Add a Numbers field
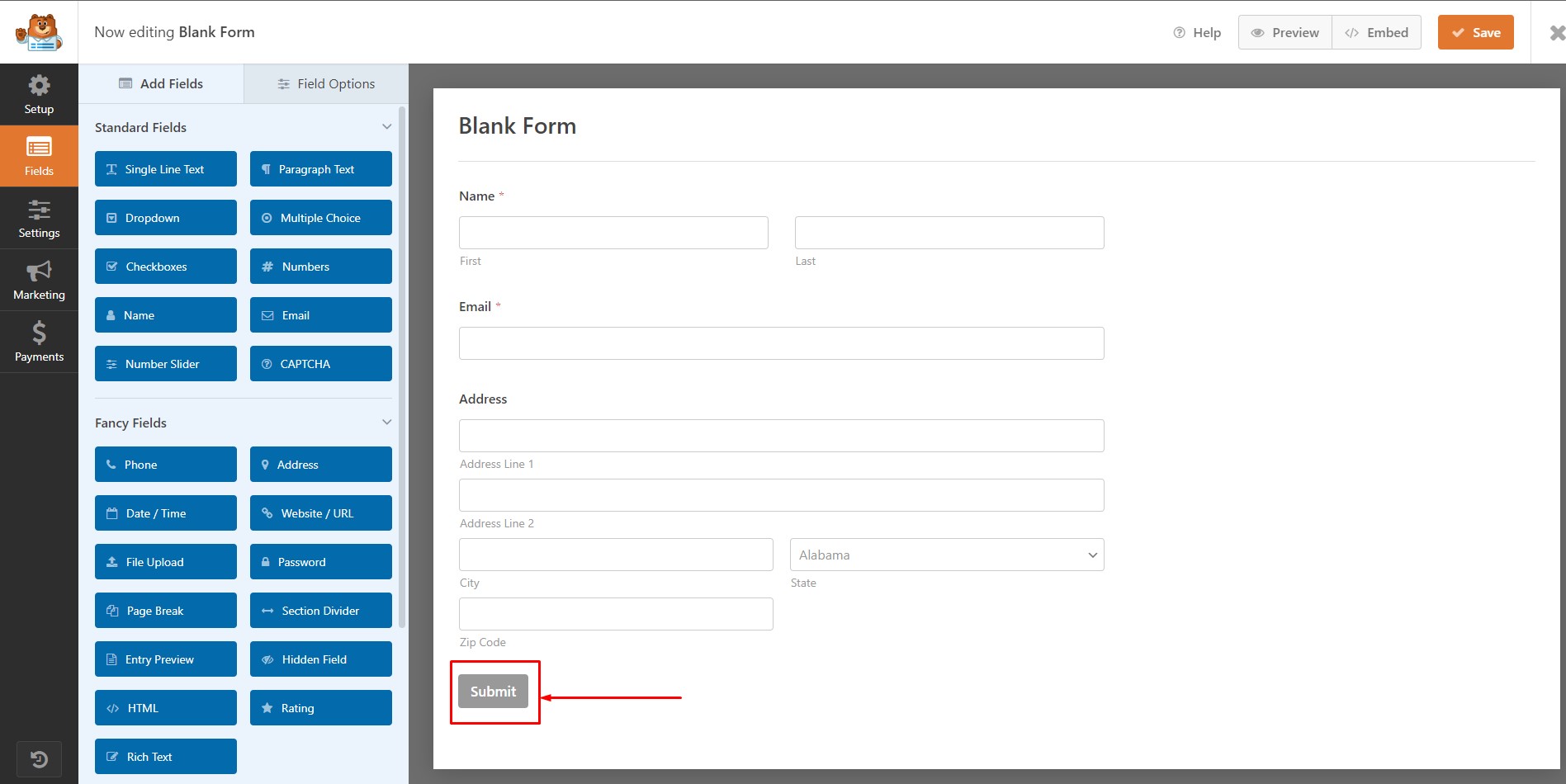Screen dimensions: 1566x784 coord(321,267)
